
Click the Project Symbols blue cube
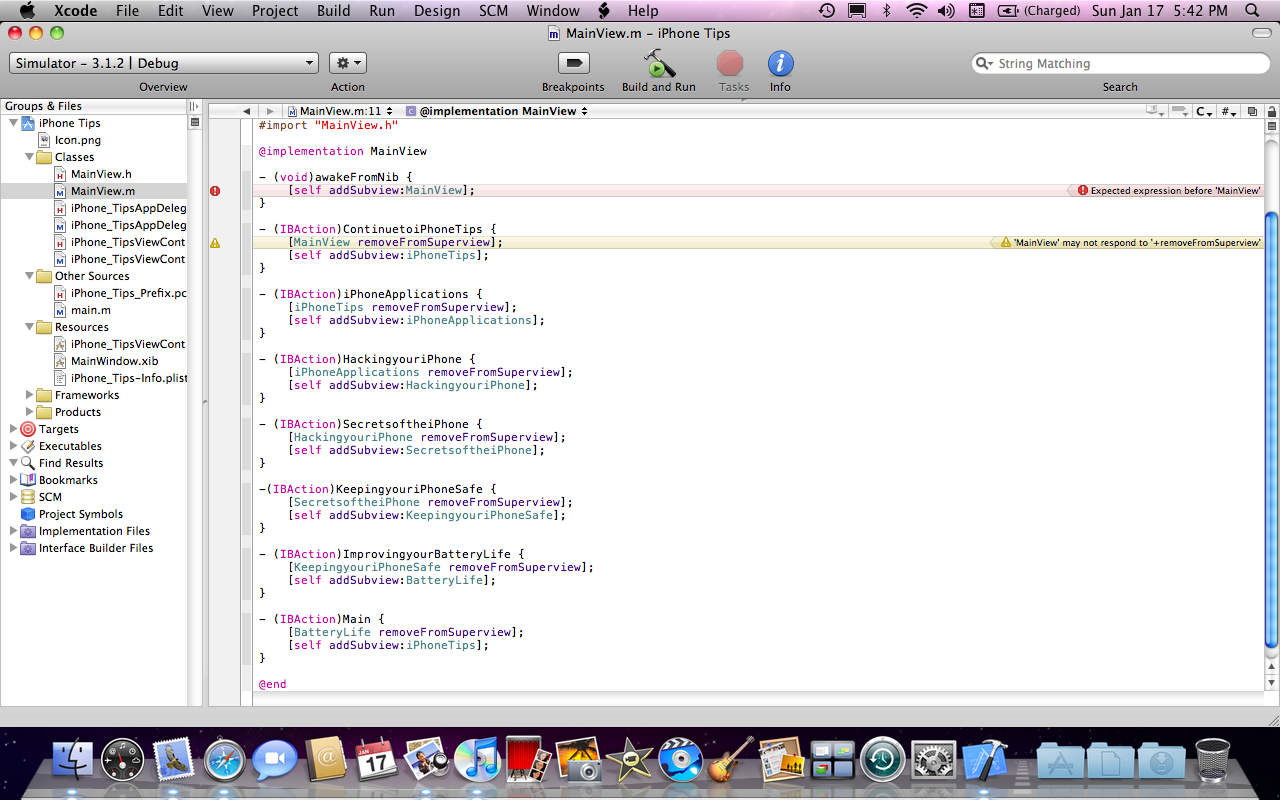(x=28, y=514)
